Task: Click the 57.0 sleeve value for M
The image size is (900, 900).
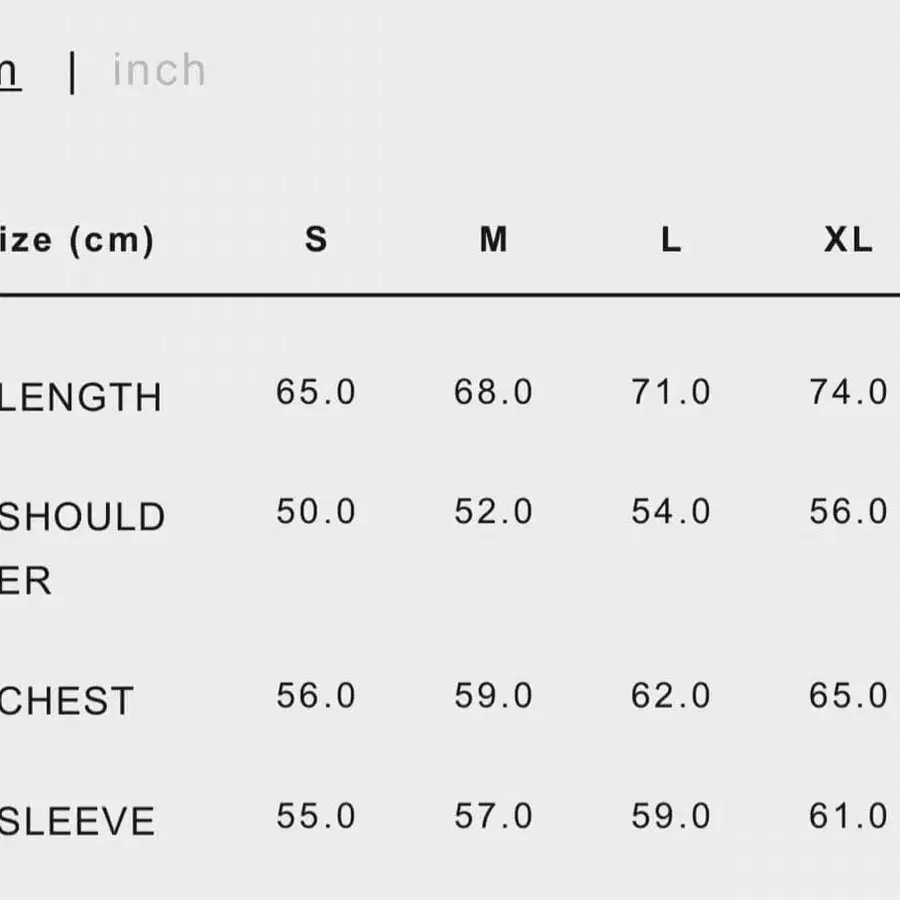Action: (x=493, y=816)
